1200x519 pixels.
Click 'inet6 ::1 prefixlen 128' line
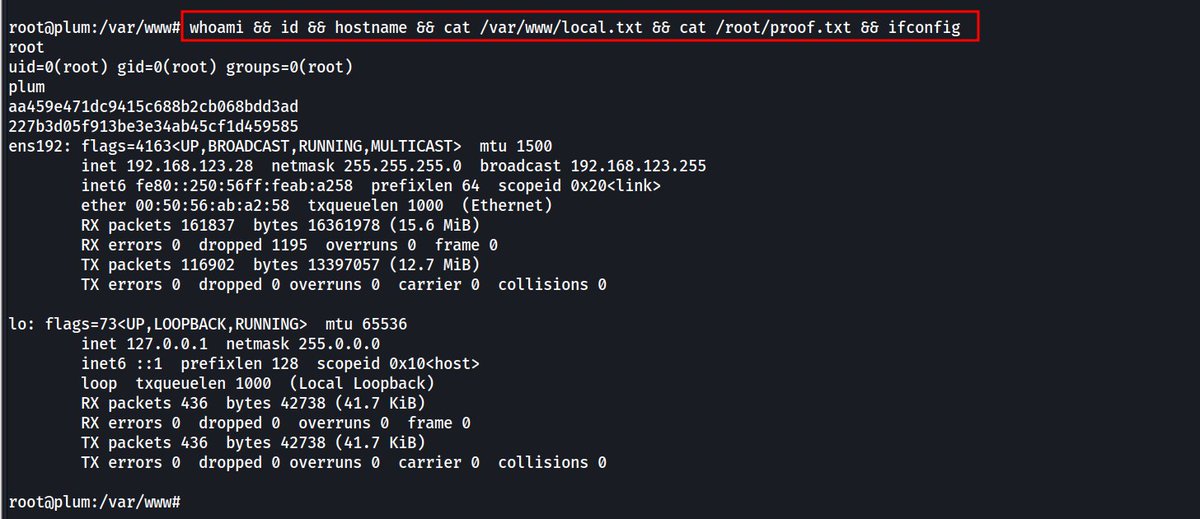[x=281, y=364]
